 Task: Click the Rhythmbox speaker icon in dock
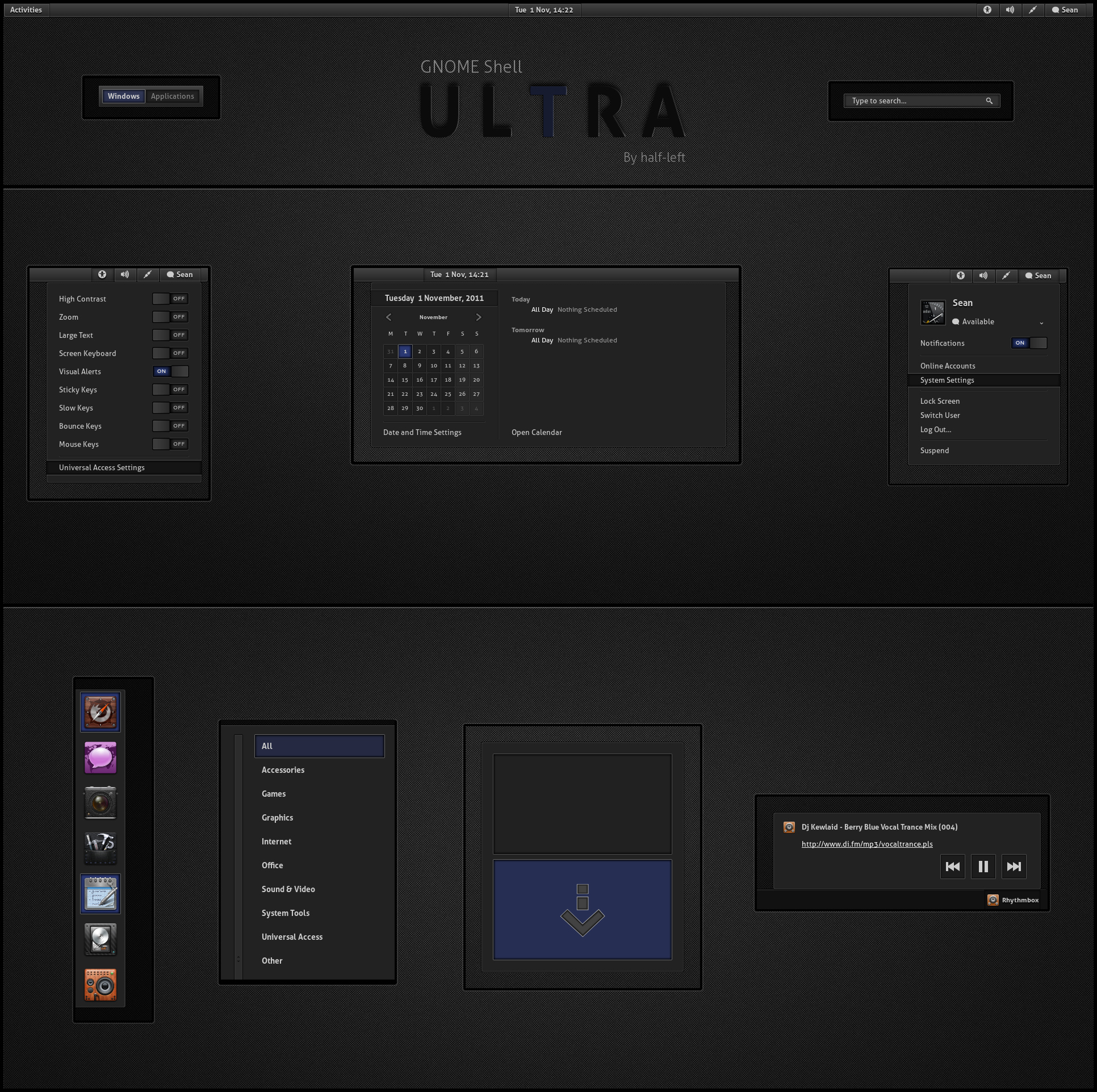click(x=101, y=984)
